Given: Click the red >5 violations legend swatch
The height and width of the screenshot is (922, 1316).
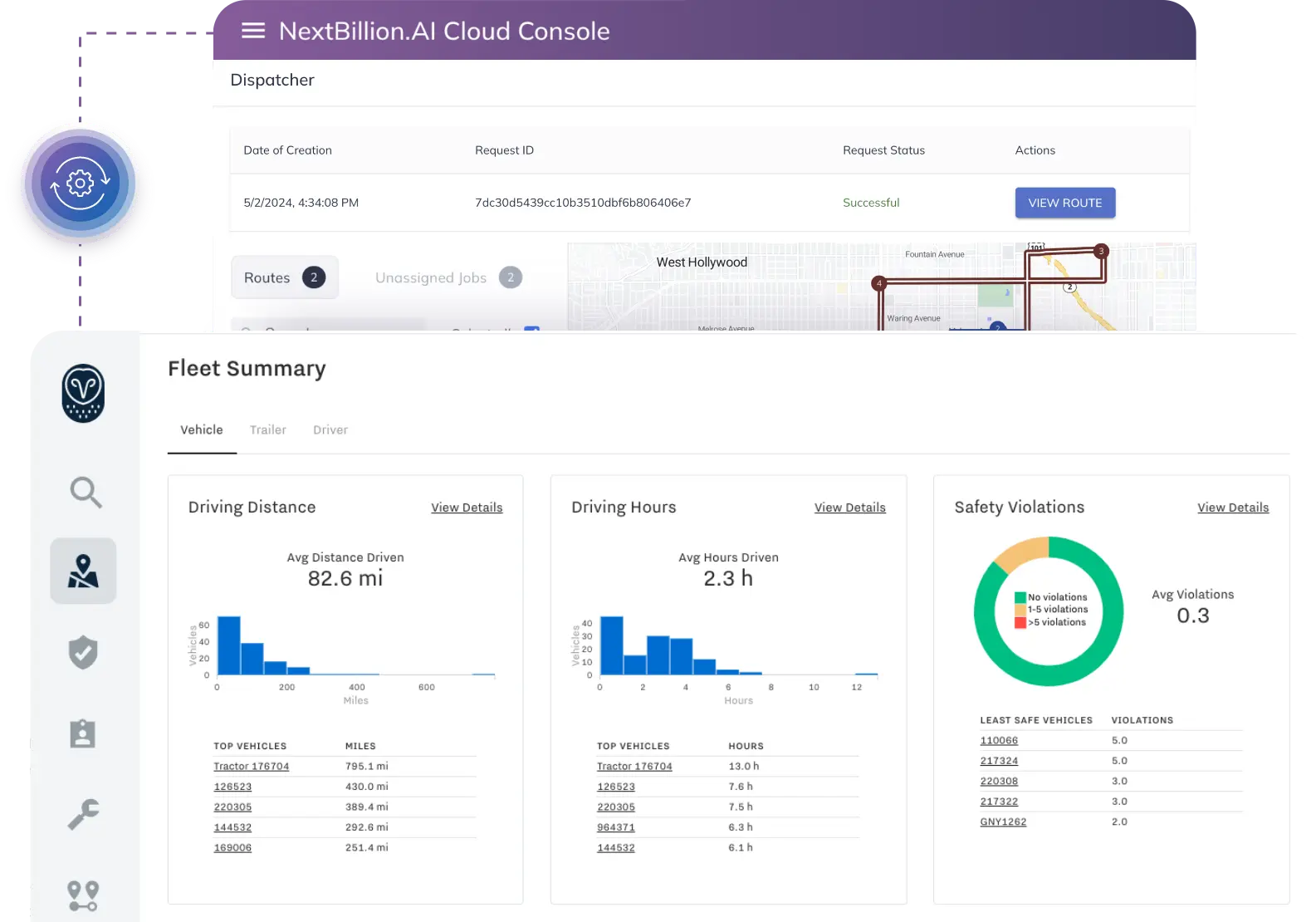Looking at the screenshot, I should (x=1020, y=622).
